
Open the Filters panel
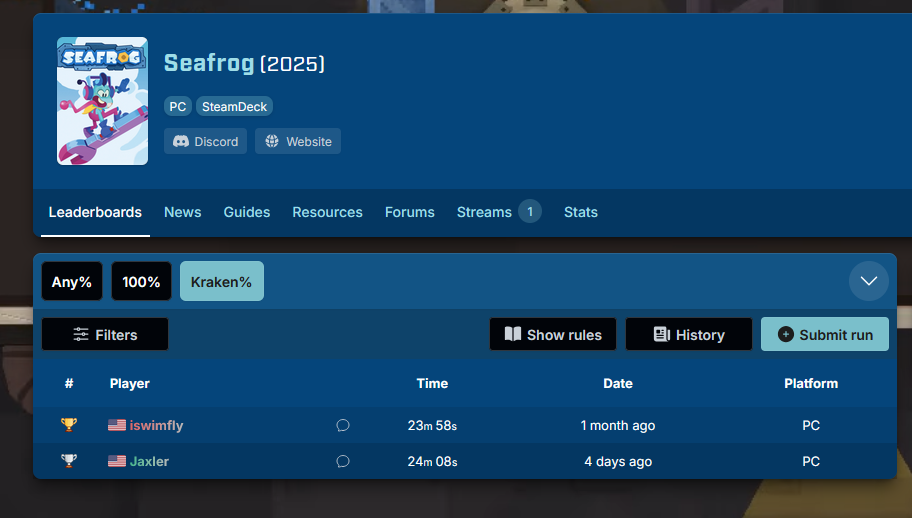pyautogui.click(x=105, y=334)
